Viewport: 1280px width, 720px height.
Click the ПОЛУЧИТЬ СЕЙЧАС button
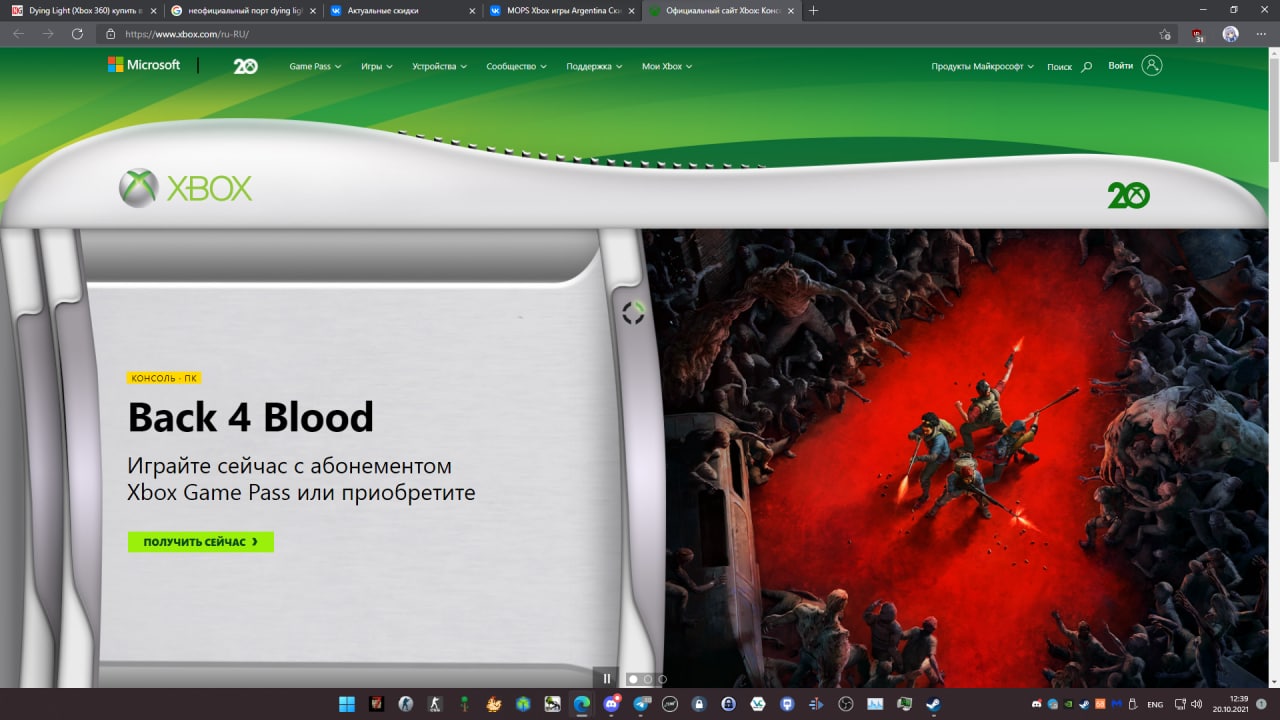point(201,542)
